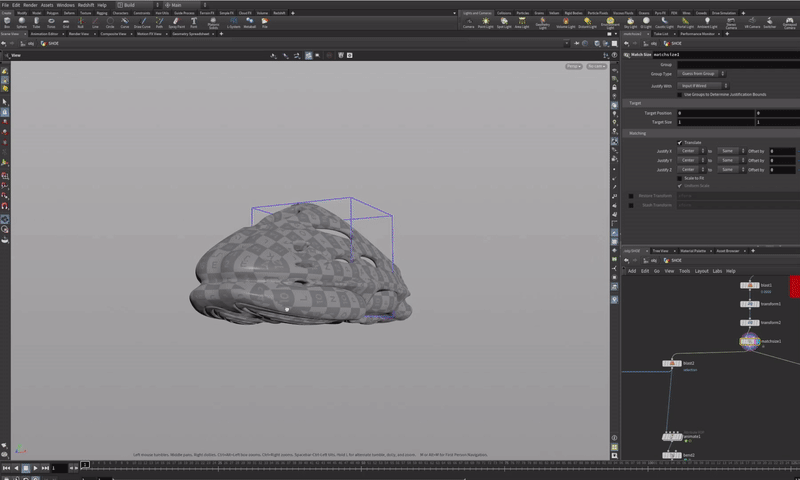Select the Grid shelf tool
This screenshot has height=480, width=800.
[x=66, y=22]
